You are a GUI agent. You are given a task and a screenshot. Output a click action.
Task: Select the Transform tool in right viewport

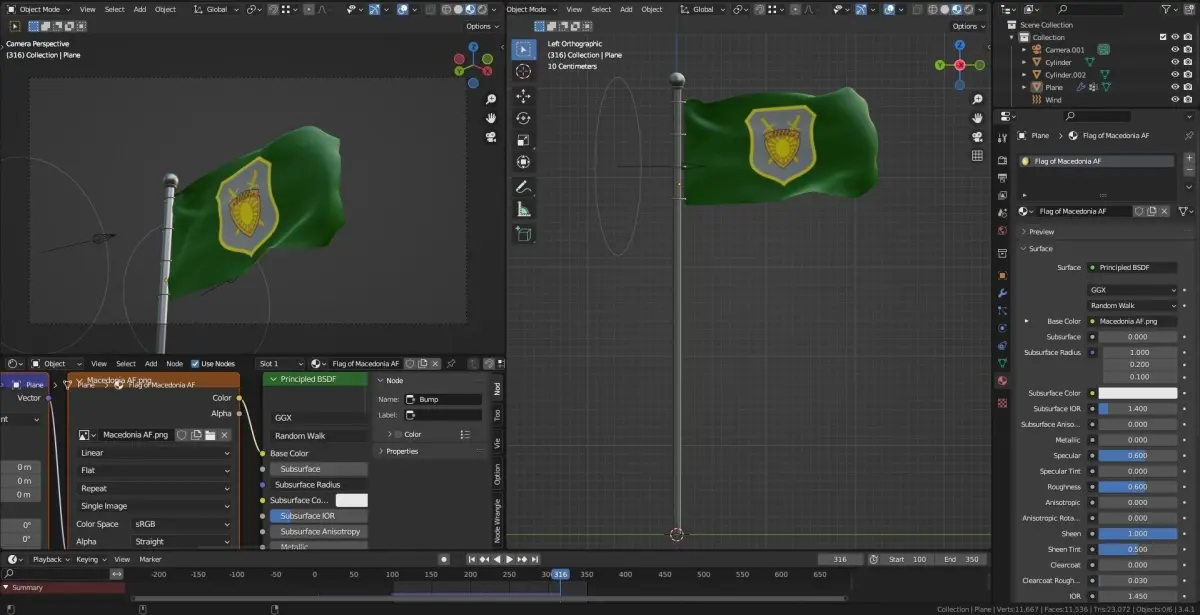(x=523, y=162)
